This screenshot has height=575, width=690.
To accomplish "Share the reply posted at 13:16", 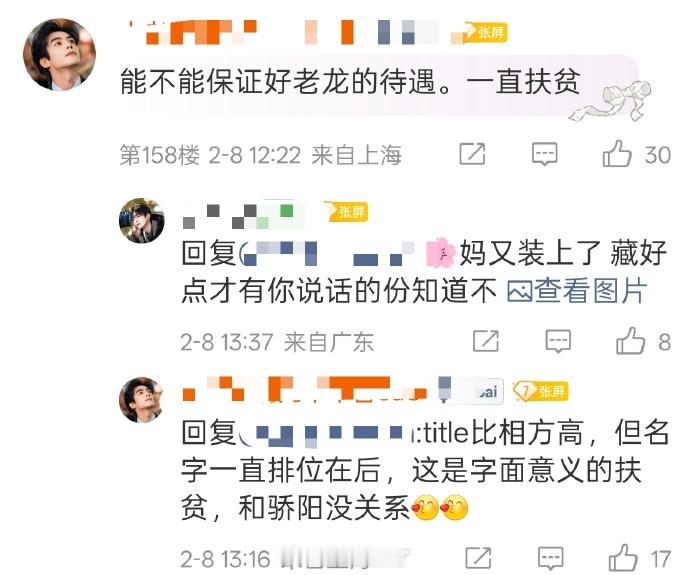I will [x=478, y=559].
